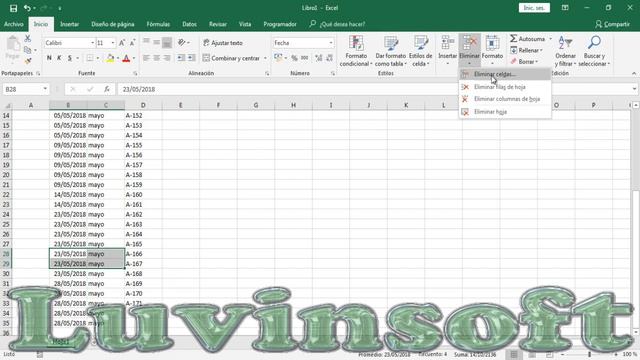Screen dimensions: 640x360
Task: Click the Name Box showing B28
Action: pyautogui.click(x=25, y=89)
